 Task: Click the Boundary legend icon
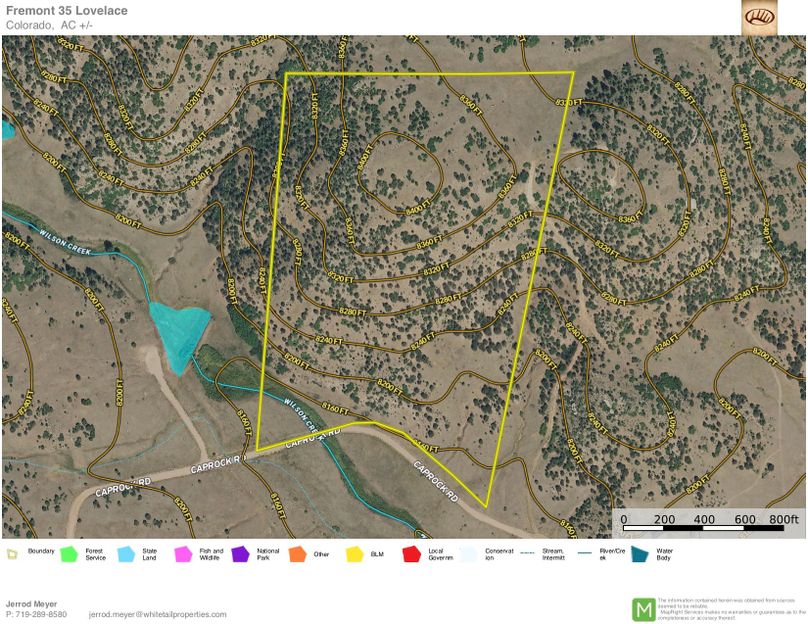pos(12,552)
